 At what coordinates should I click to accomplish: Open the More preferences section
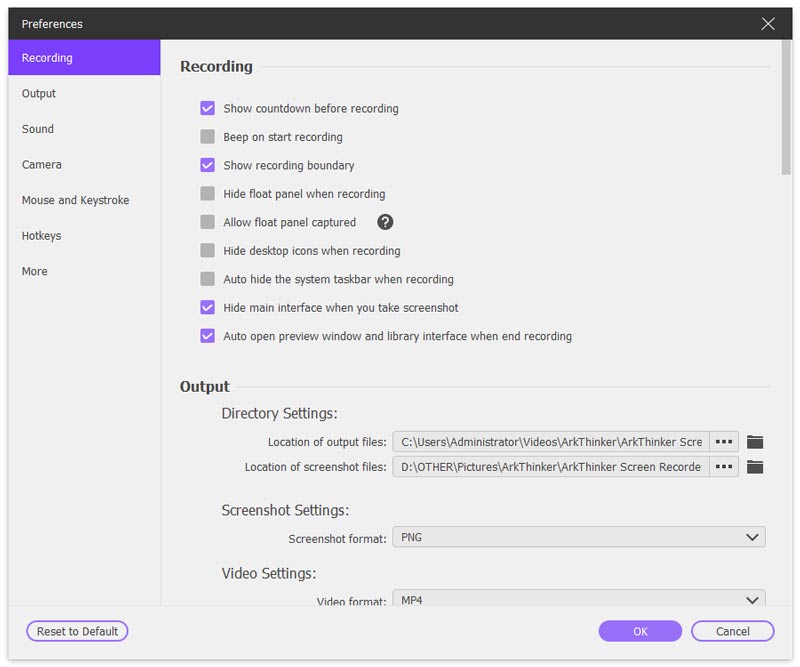pyautogui.click(x=84, y=271)
